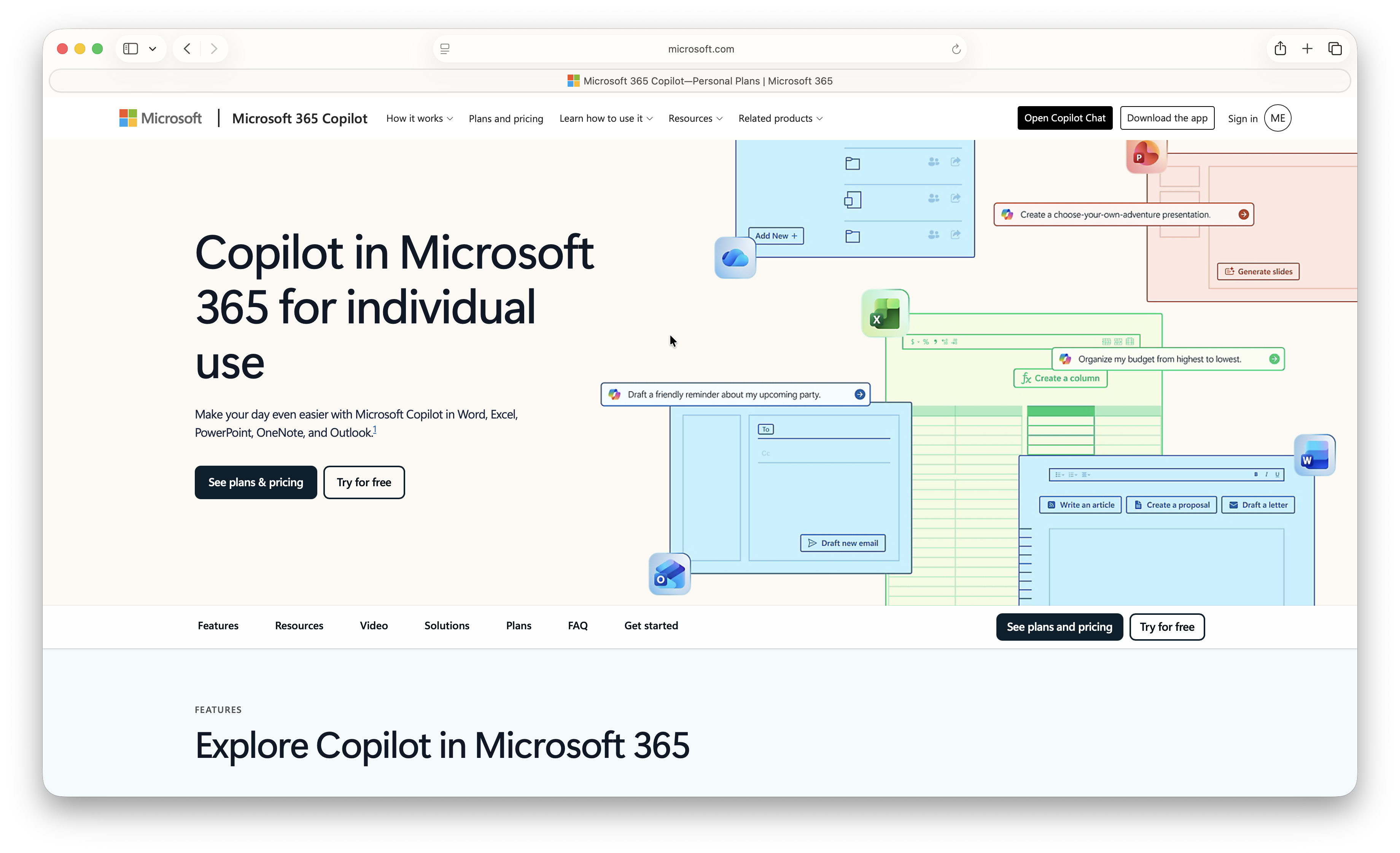The width and height of the screenshot is (1400, 853).
Task: Click the Microsoft logo
Action: point(160,118)
